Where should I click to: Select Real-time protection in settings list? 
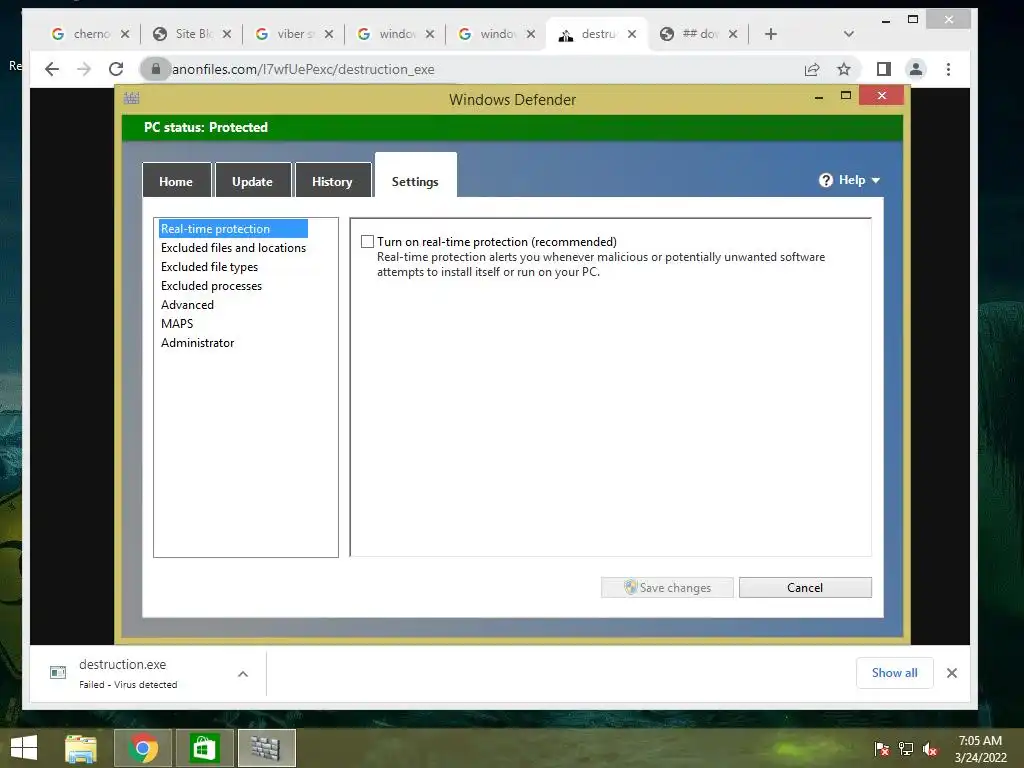tap(233, 229)
